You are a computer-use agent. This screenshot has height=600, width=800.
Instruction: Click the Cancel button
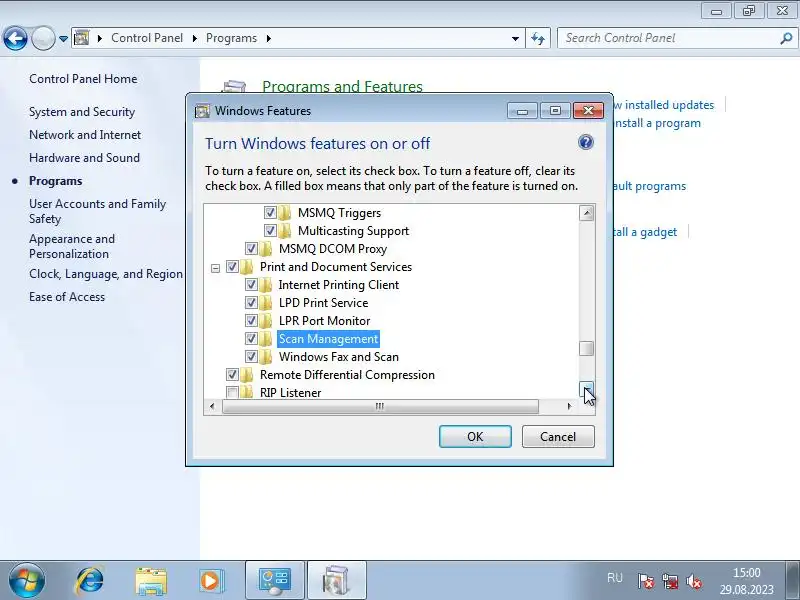tap(558, 437)
